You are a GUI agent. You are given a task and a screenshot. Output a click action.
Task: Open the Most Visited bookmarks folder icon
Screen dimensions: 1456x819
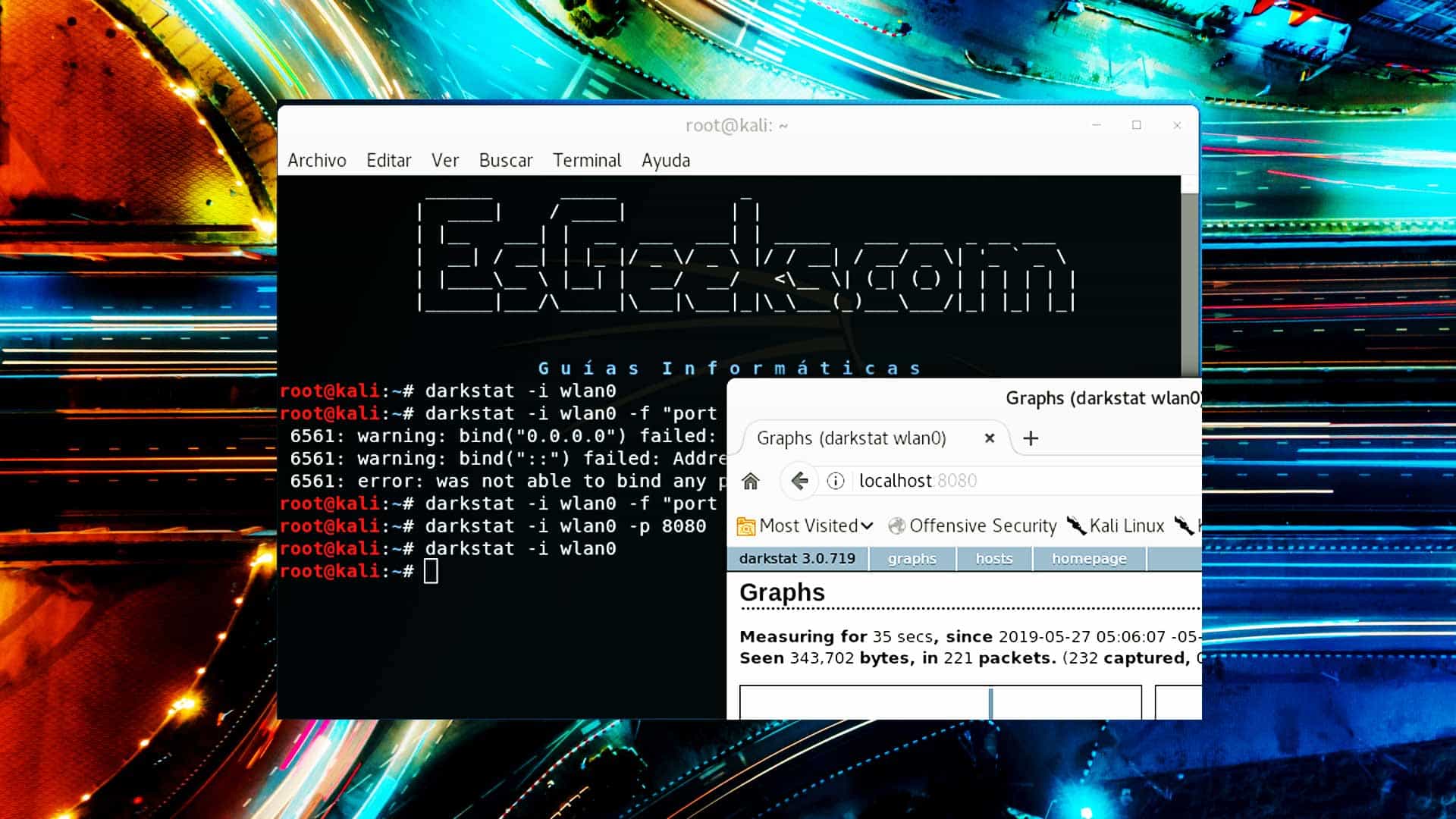745,526
